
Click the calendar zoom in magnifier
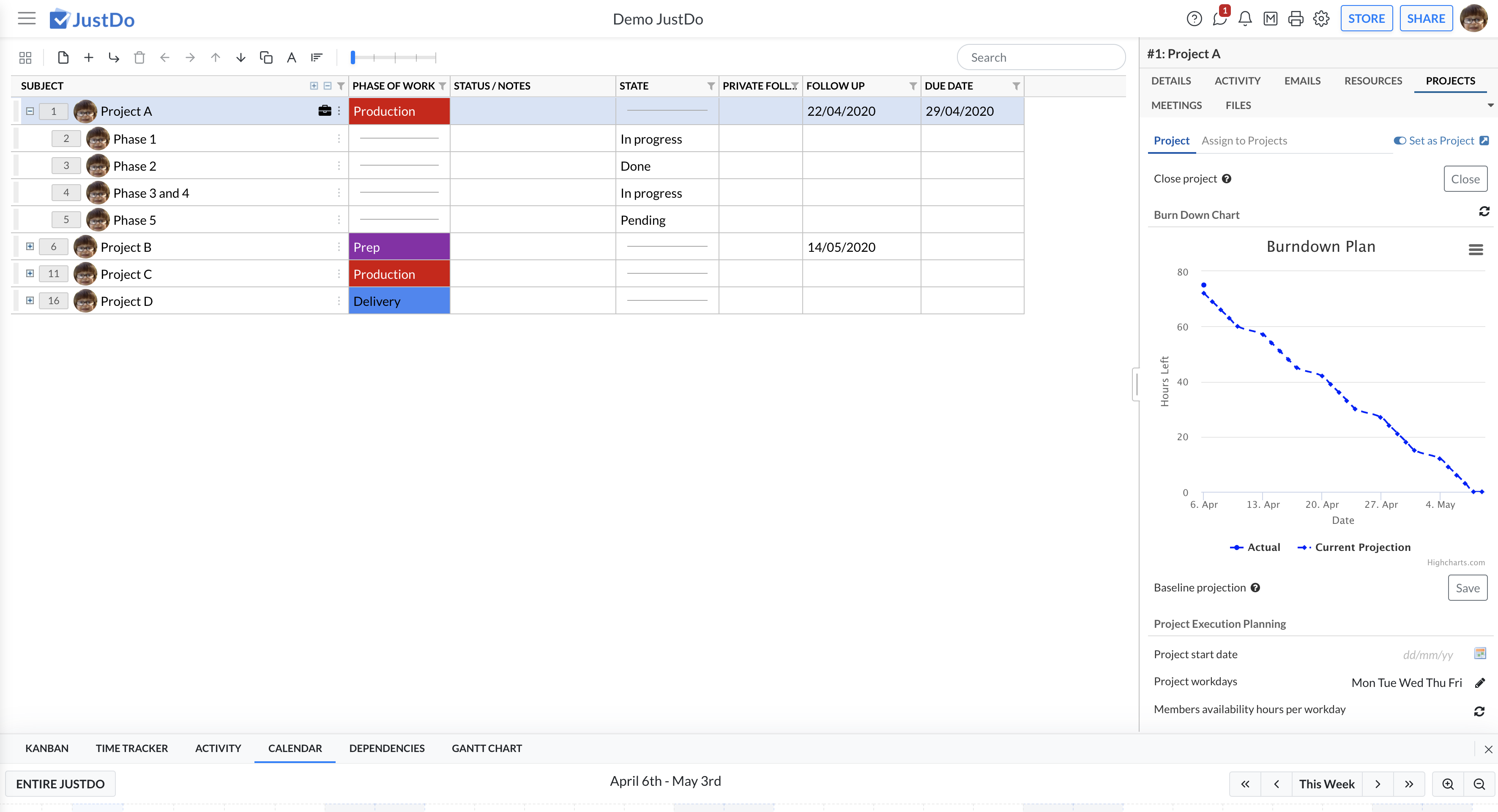(x=1448, y=784)
